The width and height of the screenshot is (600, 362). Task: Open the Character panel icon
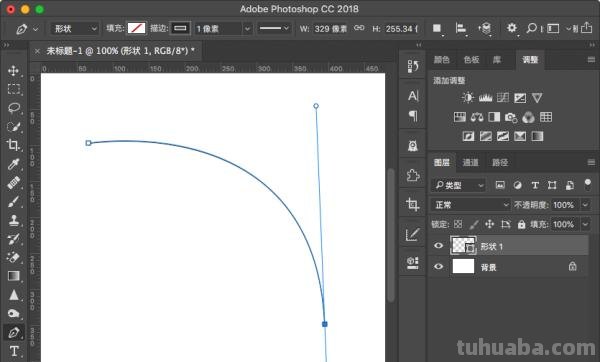(413, 96)
